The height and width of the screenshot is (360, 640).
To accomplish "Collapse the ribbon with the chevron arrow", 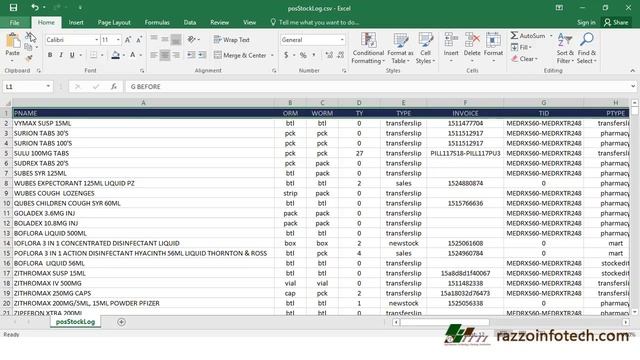I will 632,71.
